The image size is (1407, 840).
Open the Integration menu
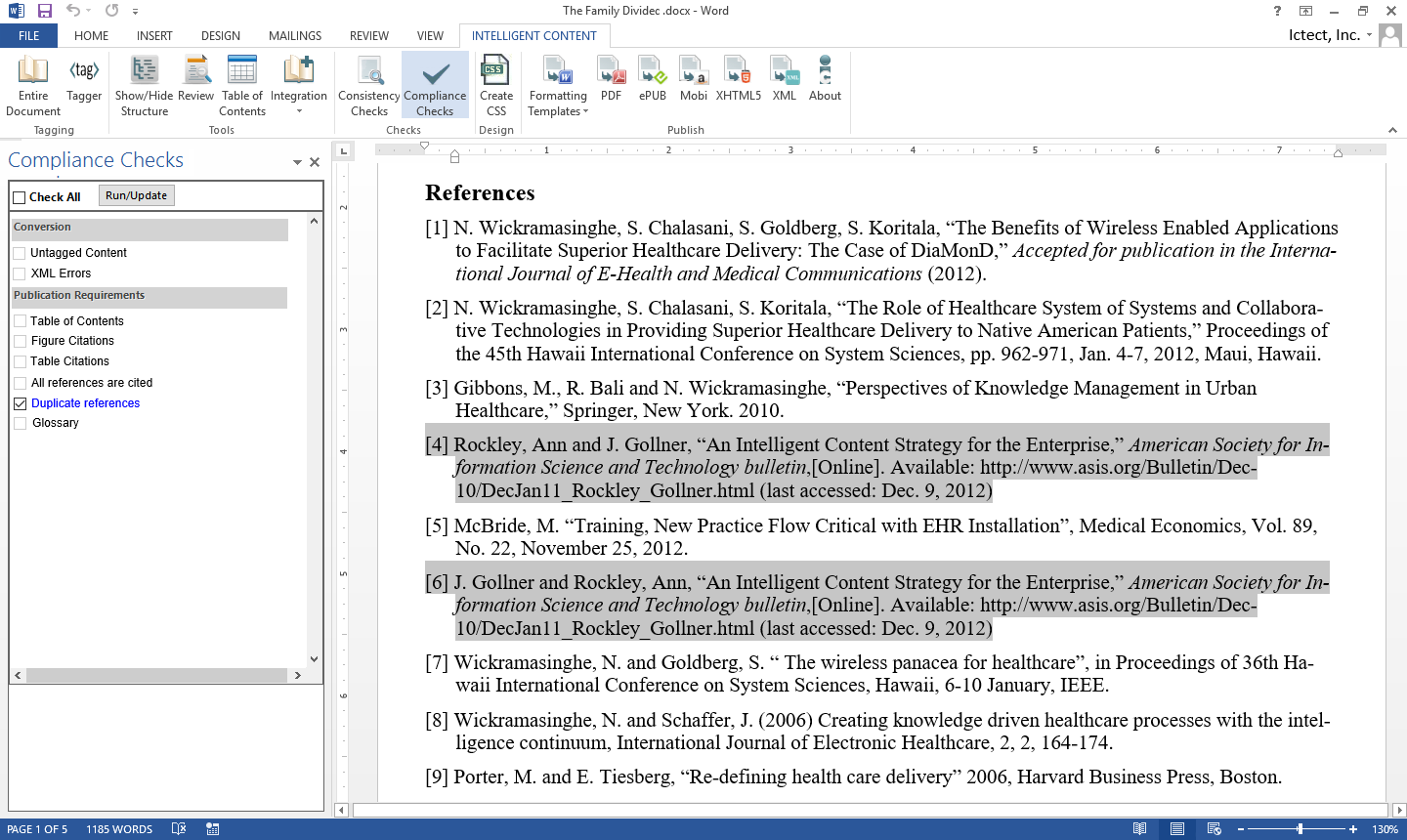click(x=298, y=85)
